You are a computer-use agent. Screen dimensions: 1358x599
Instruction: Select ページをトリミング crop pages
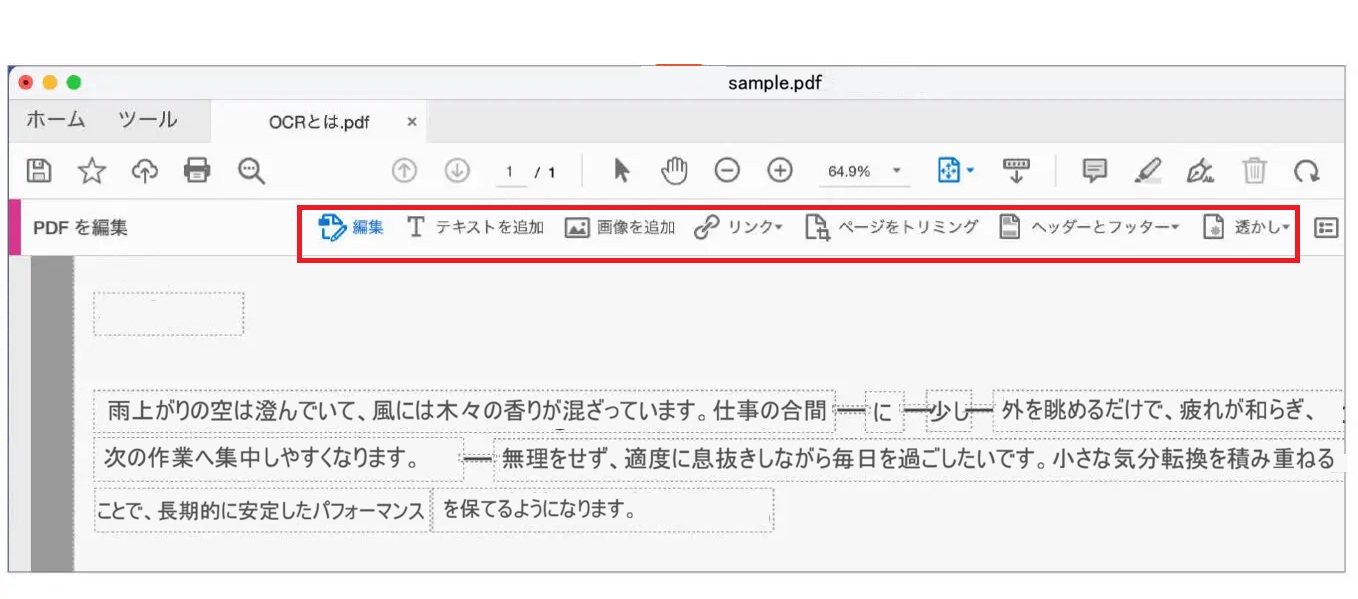(892, 227)
